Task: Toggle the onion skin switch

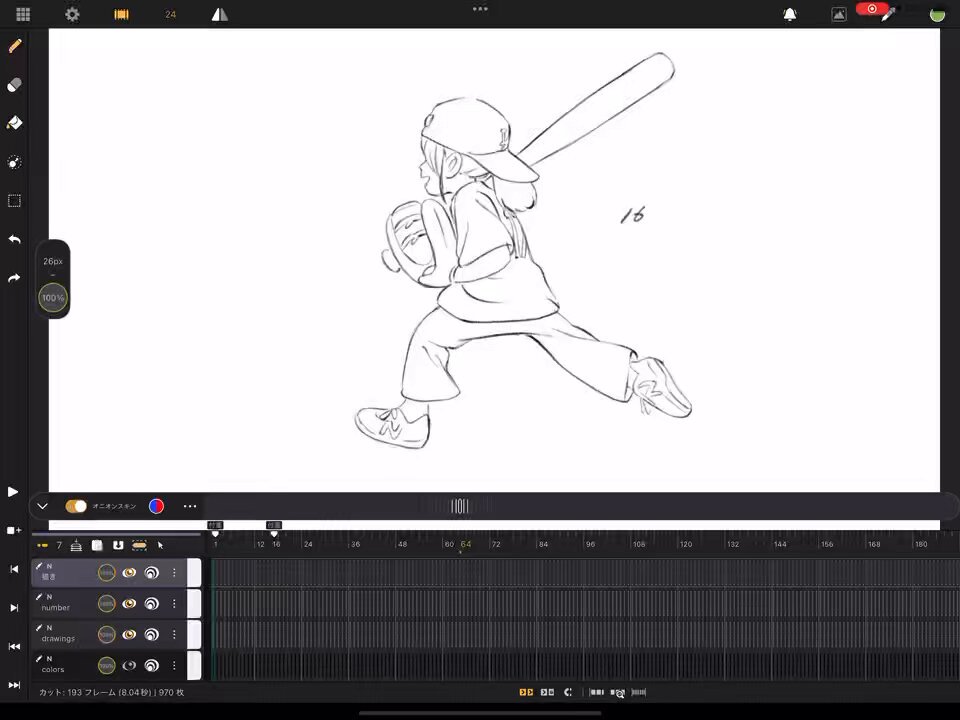Action: click(76, 506)
